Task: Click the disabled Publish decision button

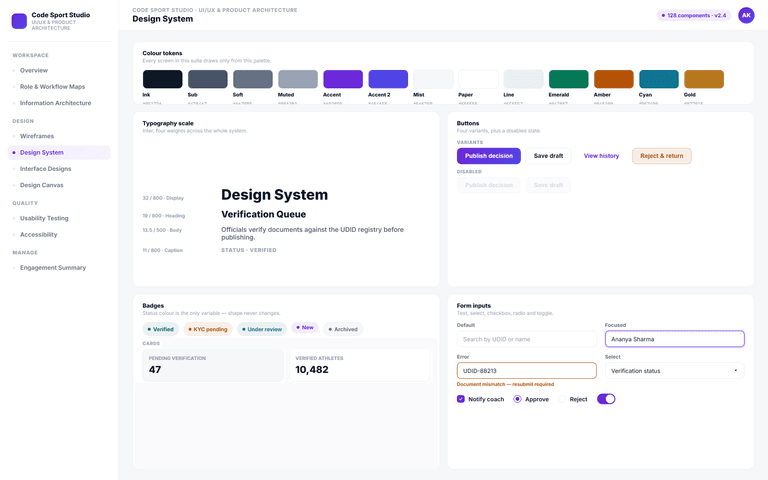Action: [489, 185]
